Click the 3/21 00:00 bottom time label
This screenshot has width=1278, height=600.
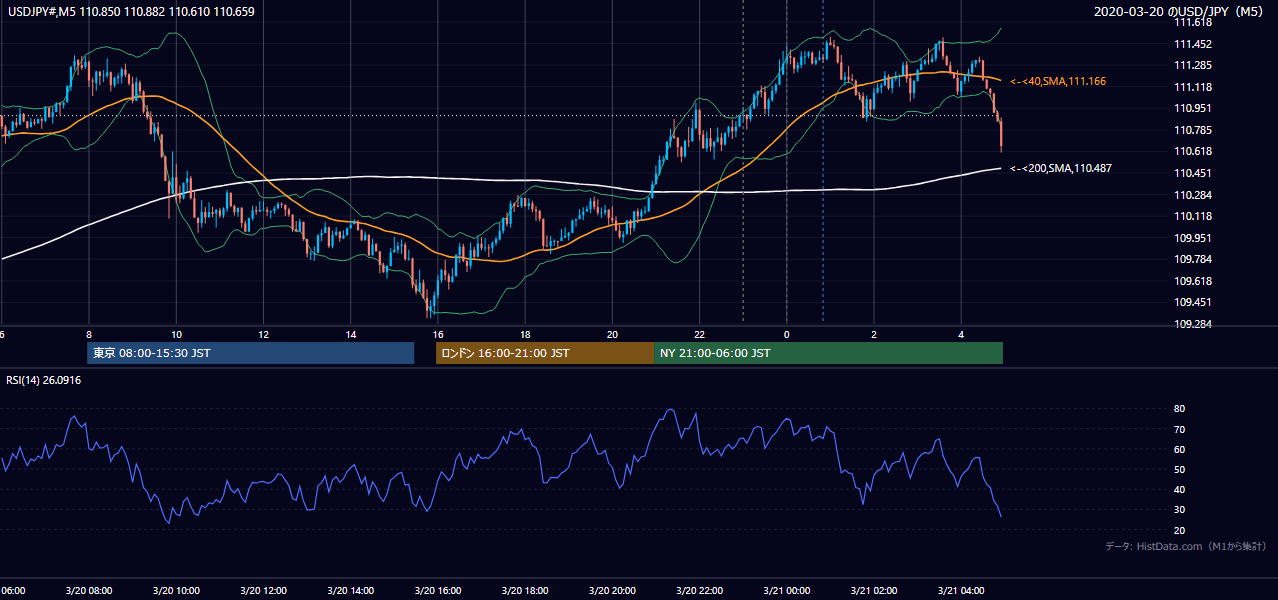click(786, 591)
